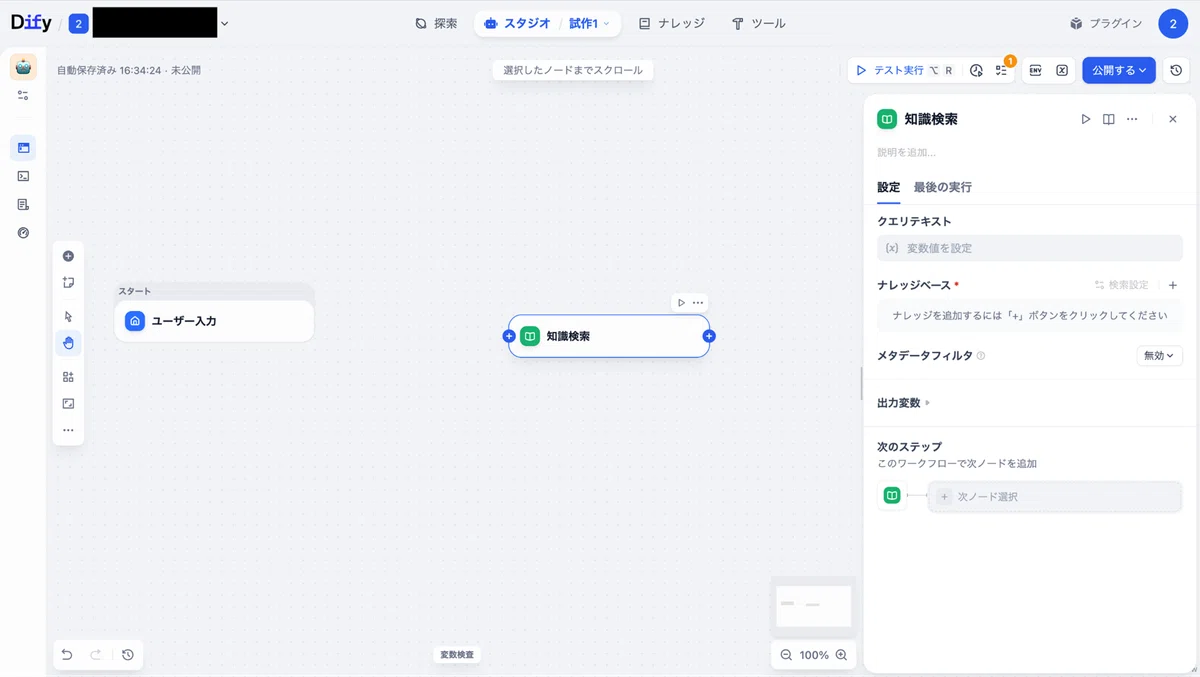1200x677 pixels.
Task: Go to スタジオ studio tab
Action: 517,23
